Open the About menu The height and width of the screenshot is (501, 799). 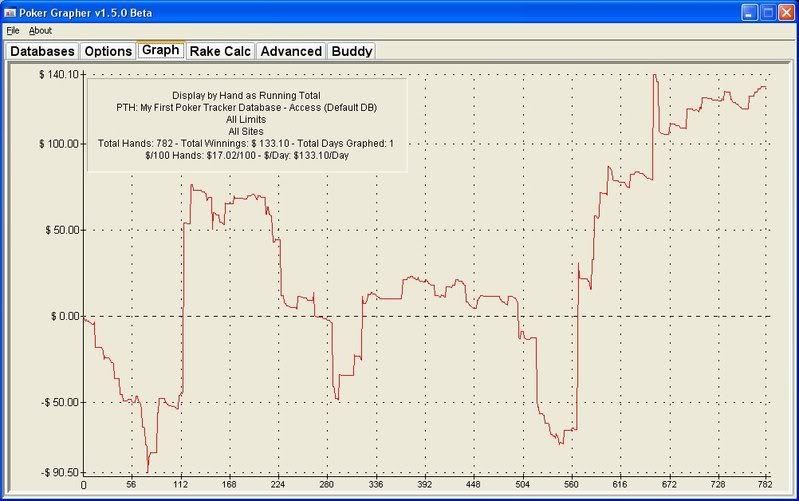click(40, 31)
